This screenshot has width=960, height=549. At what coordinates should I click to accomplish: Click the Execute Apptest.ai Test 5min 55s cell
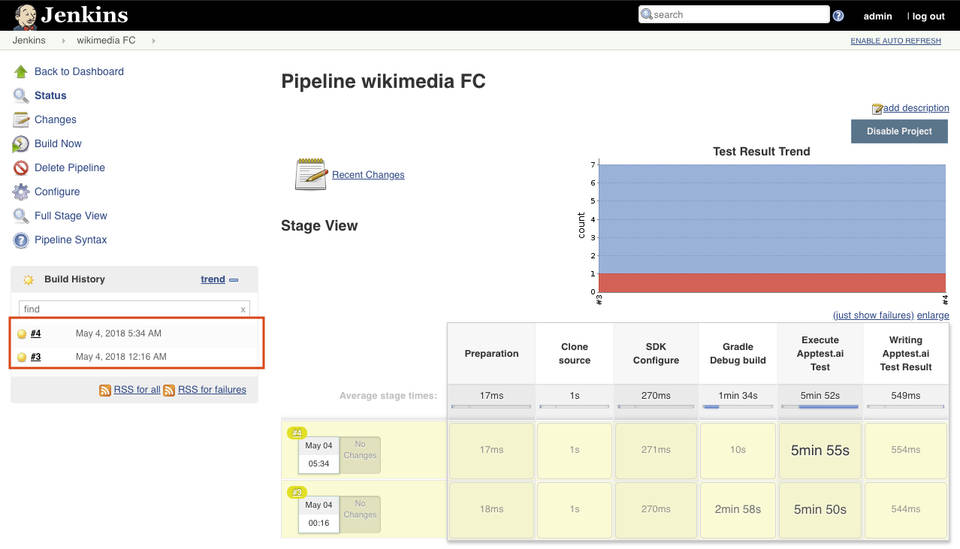[819, 450]
